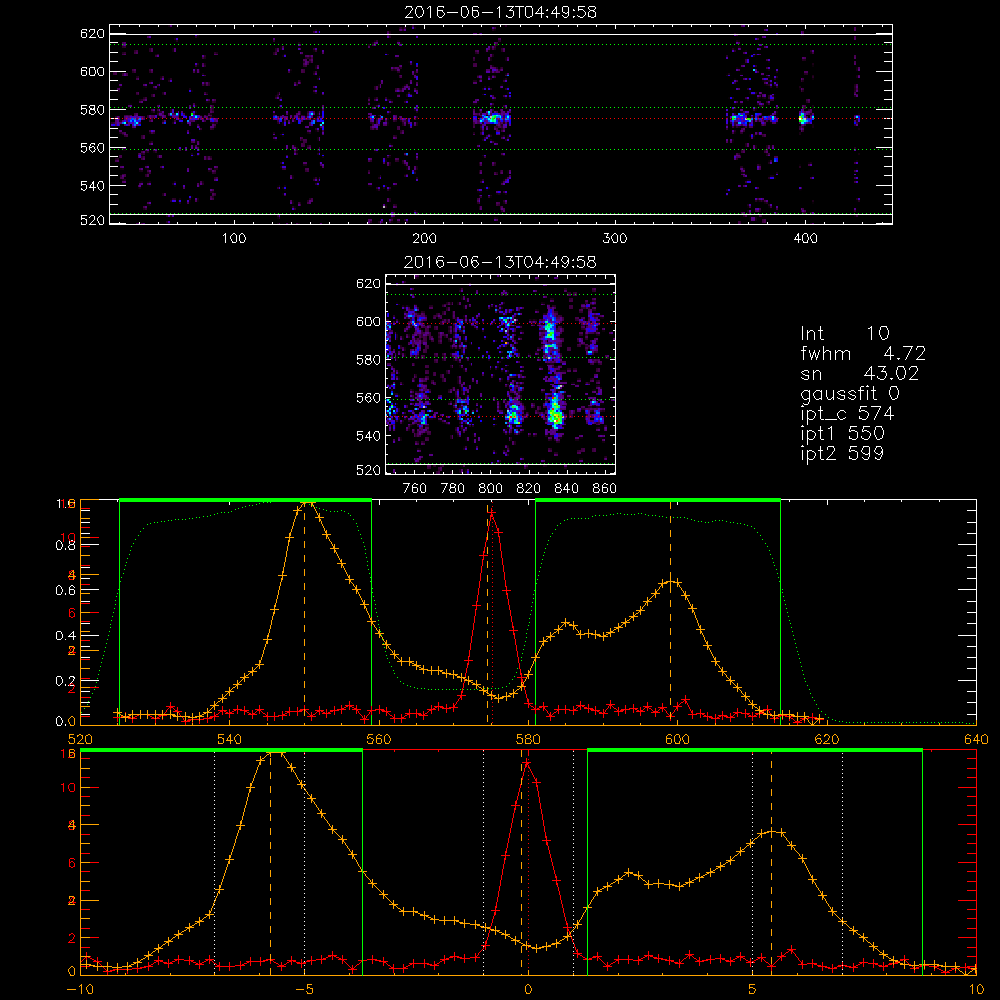Click x-axis label 400 on top spectrogram
Viewport: 1000px width, 1000px height.
(805, 239)
